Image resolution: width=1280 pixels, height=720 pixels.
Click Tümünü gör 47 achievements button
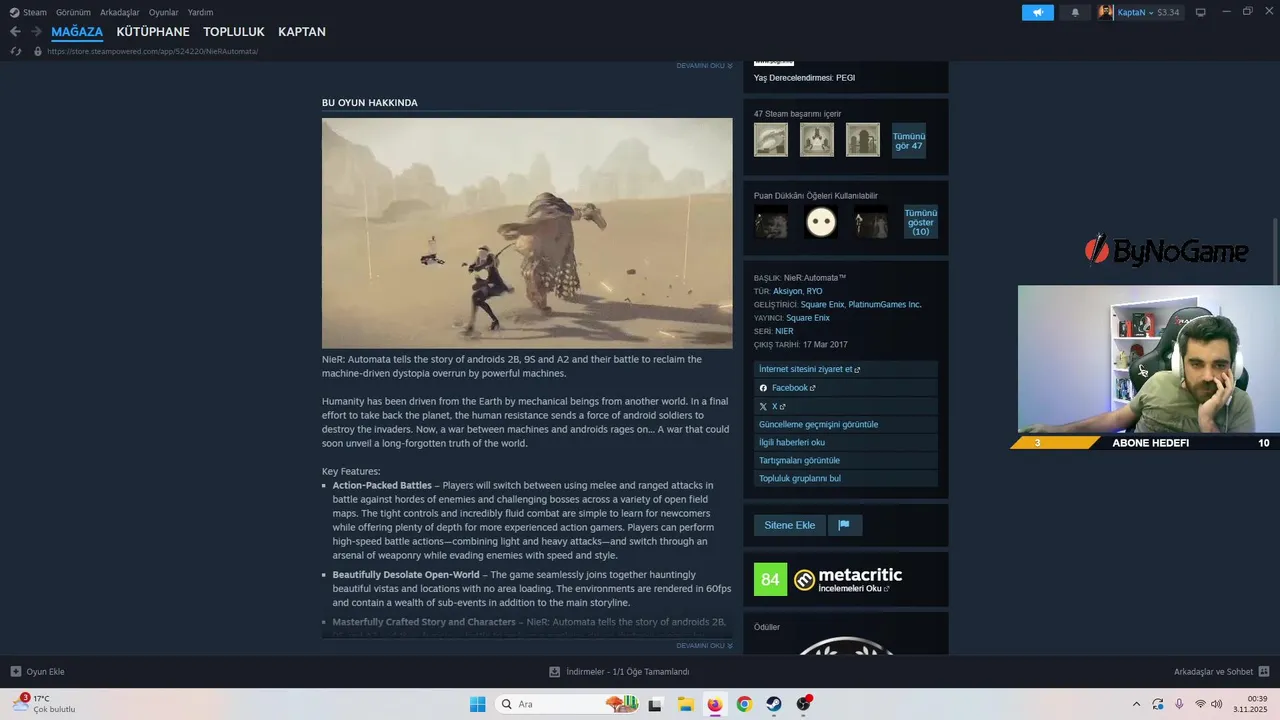click(909, 140)
